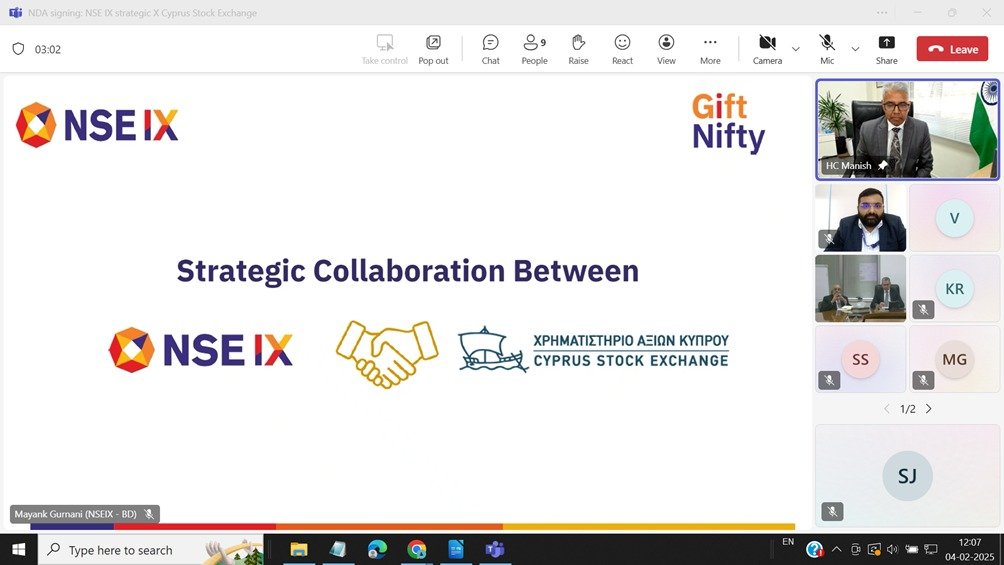1004x565 pixels.
Task: Open the React emoji menu
Action: click(622, 49)
